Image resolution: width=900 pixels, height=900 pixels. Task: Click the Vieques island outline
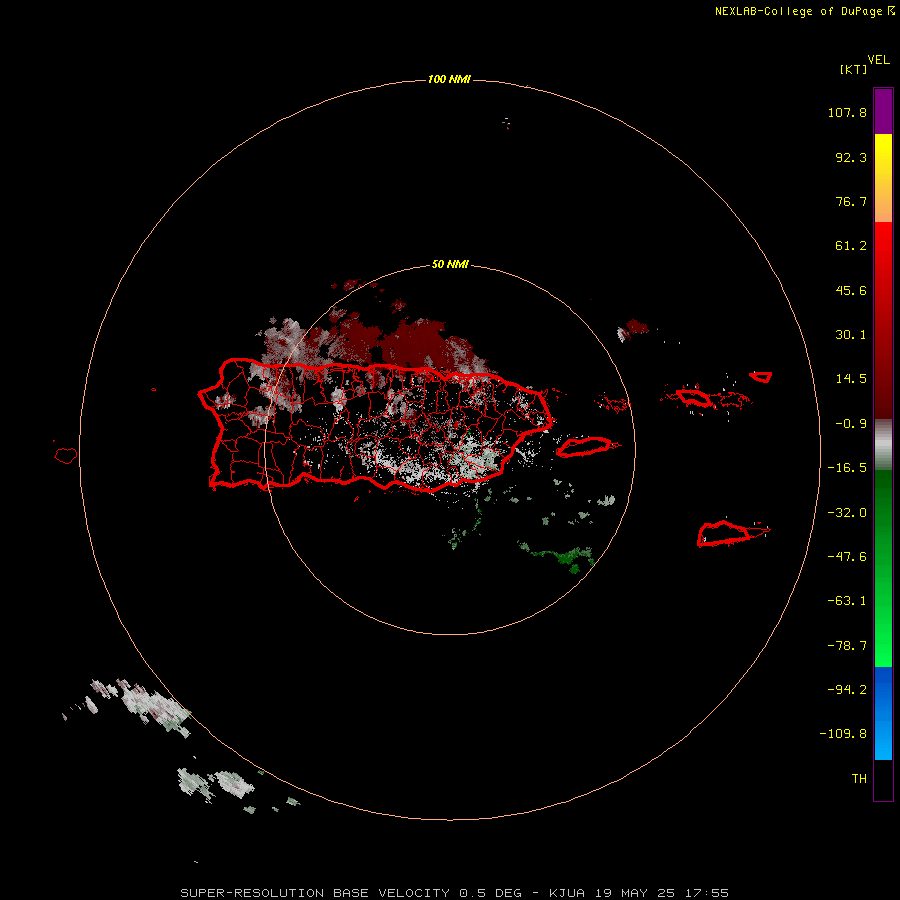coord(585,446)
